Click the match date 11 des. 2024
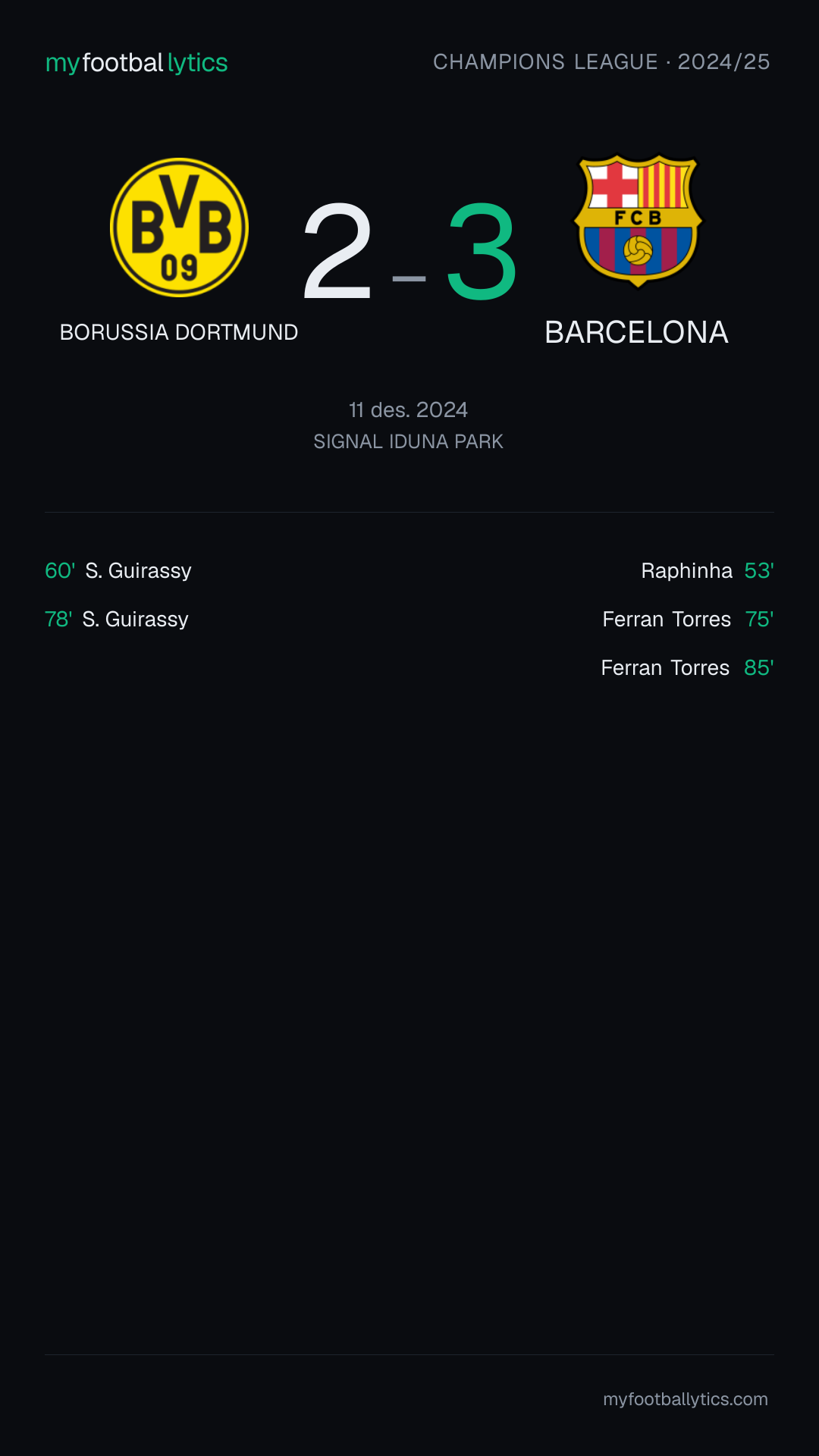This screenshot has width=819, height=1456. click(x=409, y=410)
